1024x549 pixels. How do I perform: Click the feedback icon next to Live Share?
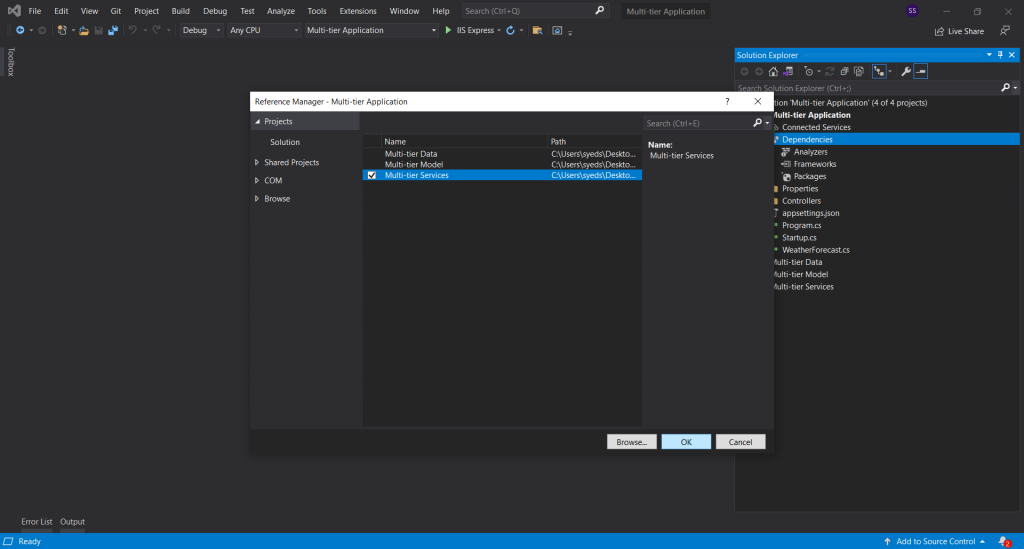point(1004,31)
